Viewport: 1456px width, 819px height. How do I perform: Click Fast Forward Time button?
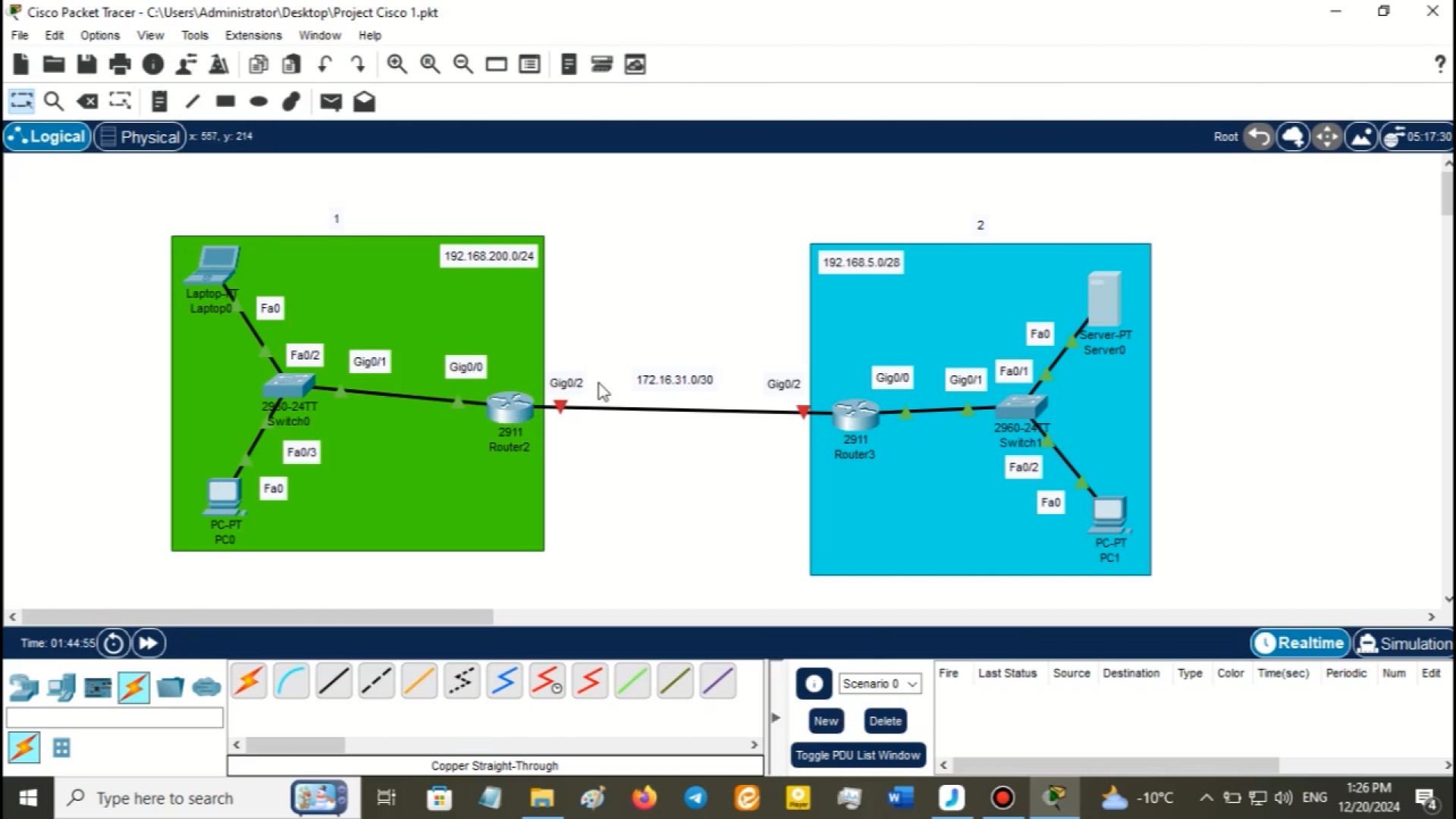coord(149,643)
